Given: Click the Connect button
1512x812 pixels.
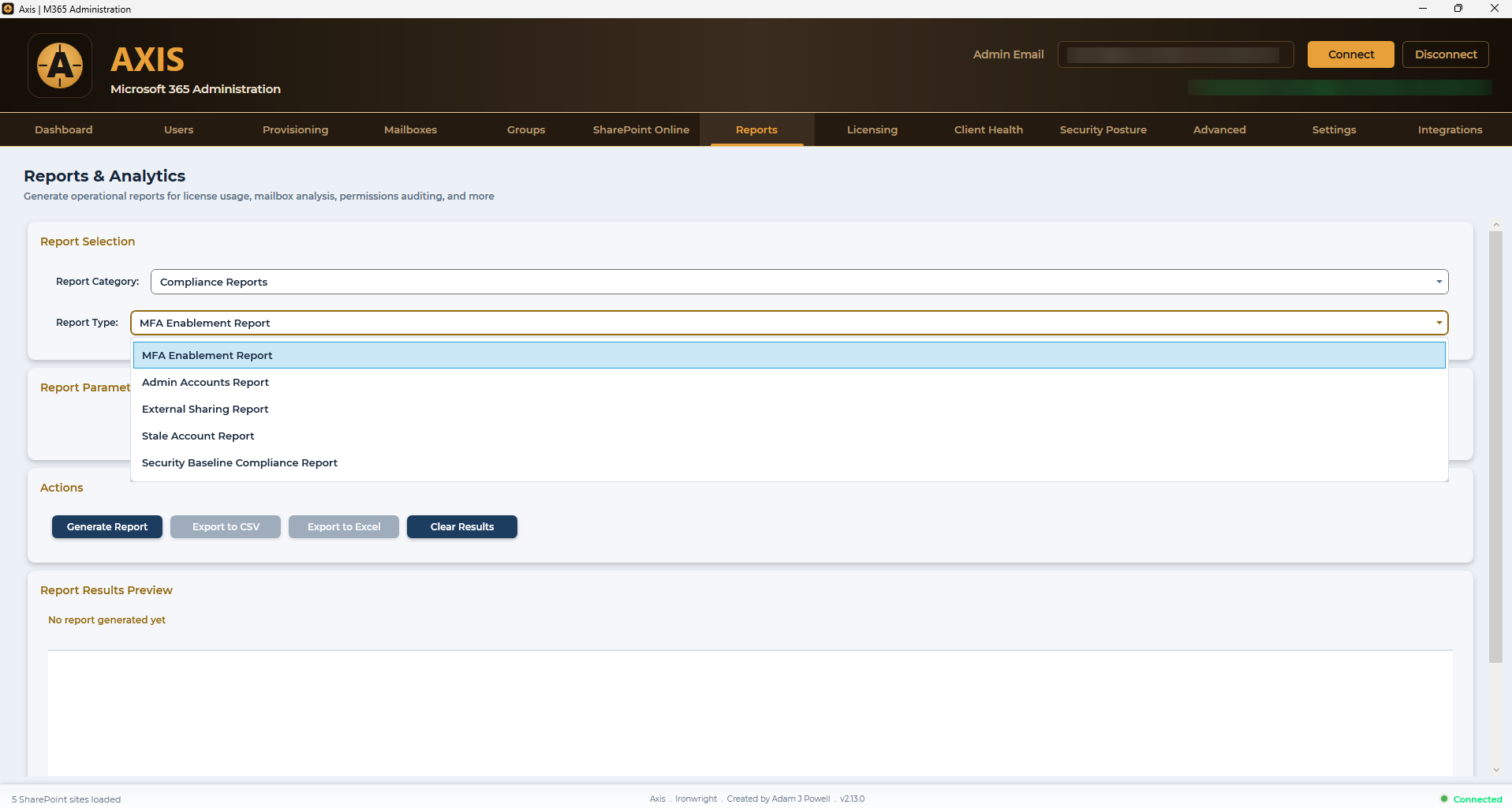Looking at the screenshot, I should [x=1351, y=54].
